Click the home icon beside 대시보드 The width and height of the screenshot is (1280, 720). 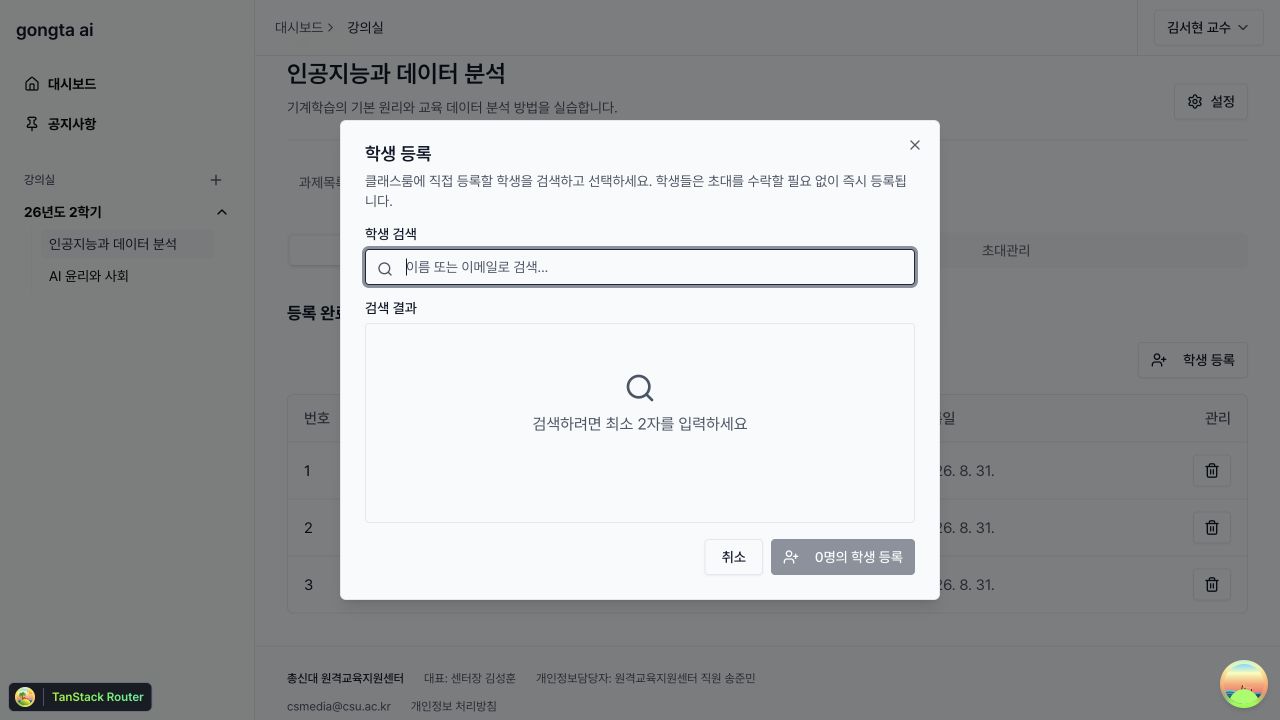(32, 84)
